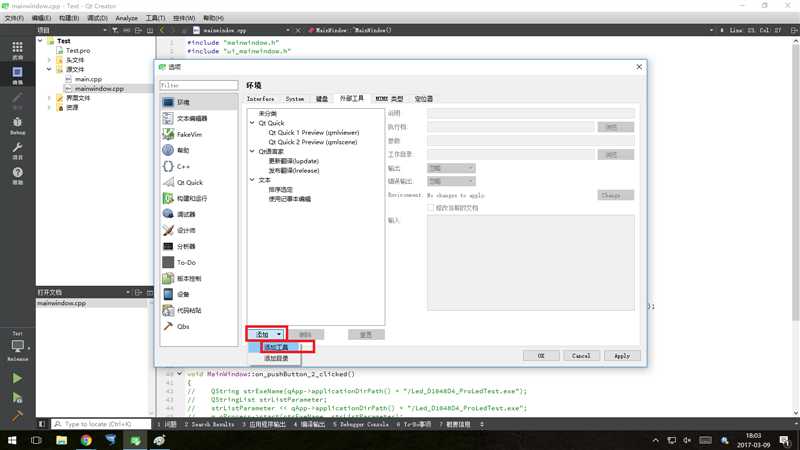The image size is (800, 450).
Task: Run the project with the green play icon
Action: click(17, 378)
